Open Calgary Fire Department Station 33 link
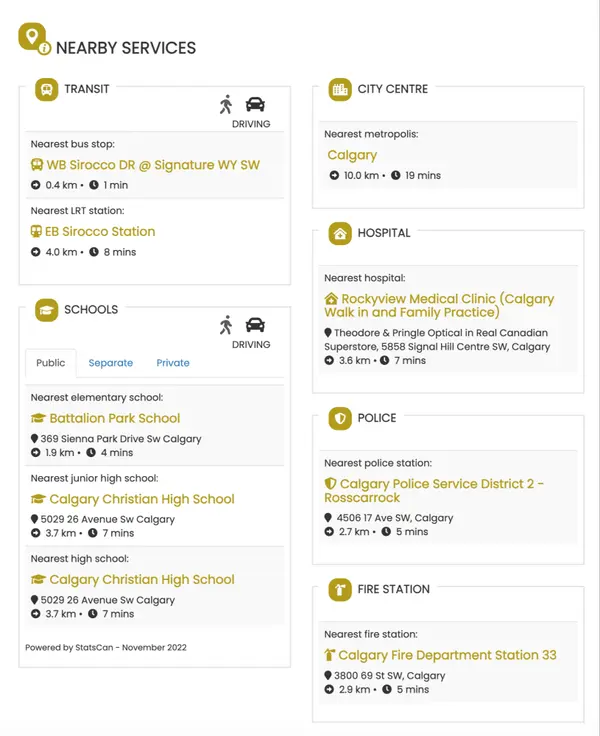The height and width of the screenshot is (736, 600). tap(447, 656)
